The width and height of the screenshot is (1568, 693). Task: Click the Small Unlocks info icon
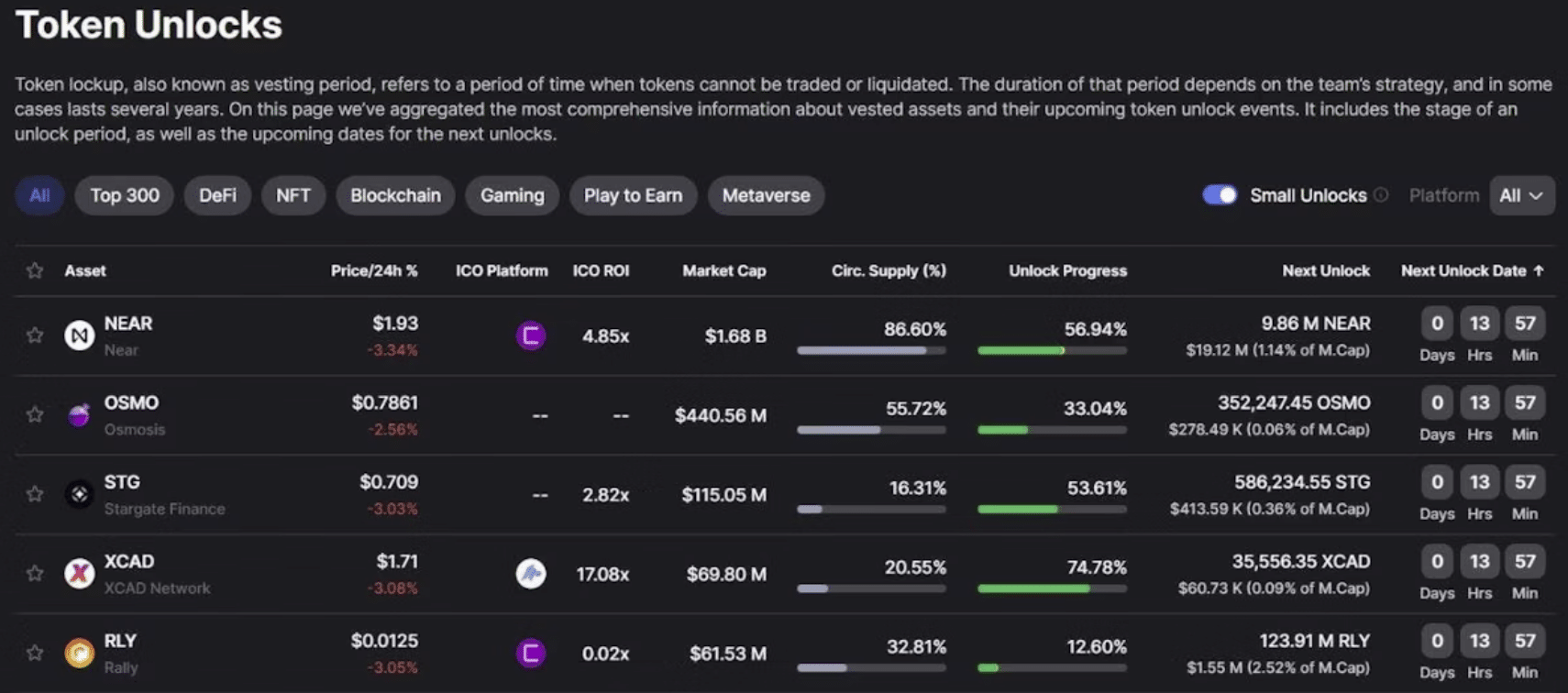click(x=1381, y=195)
